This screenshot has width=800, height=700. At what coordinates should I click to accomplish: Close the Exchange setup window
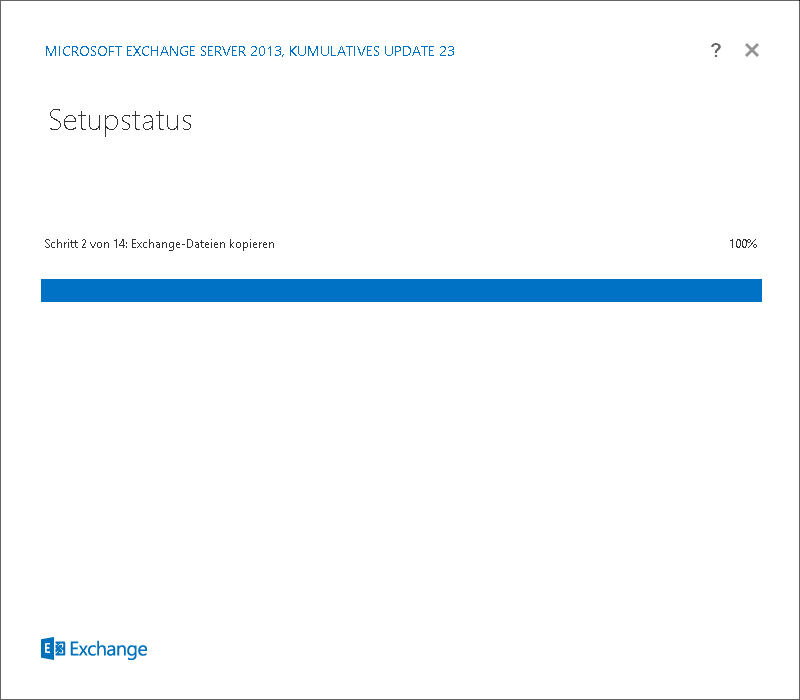752,50
